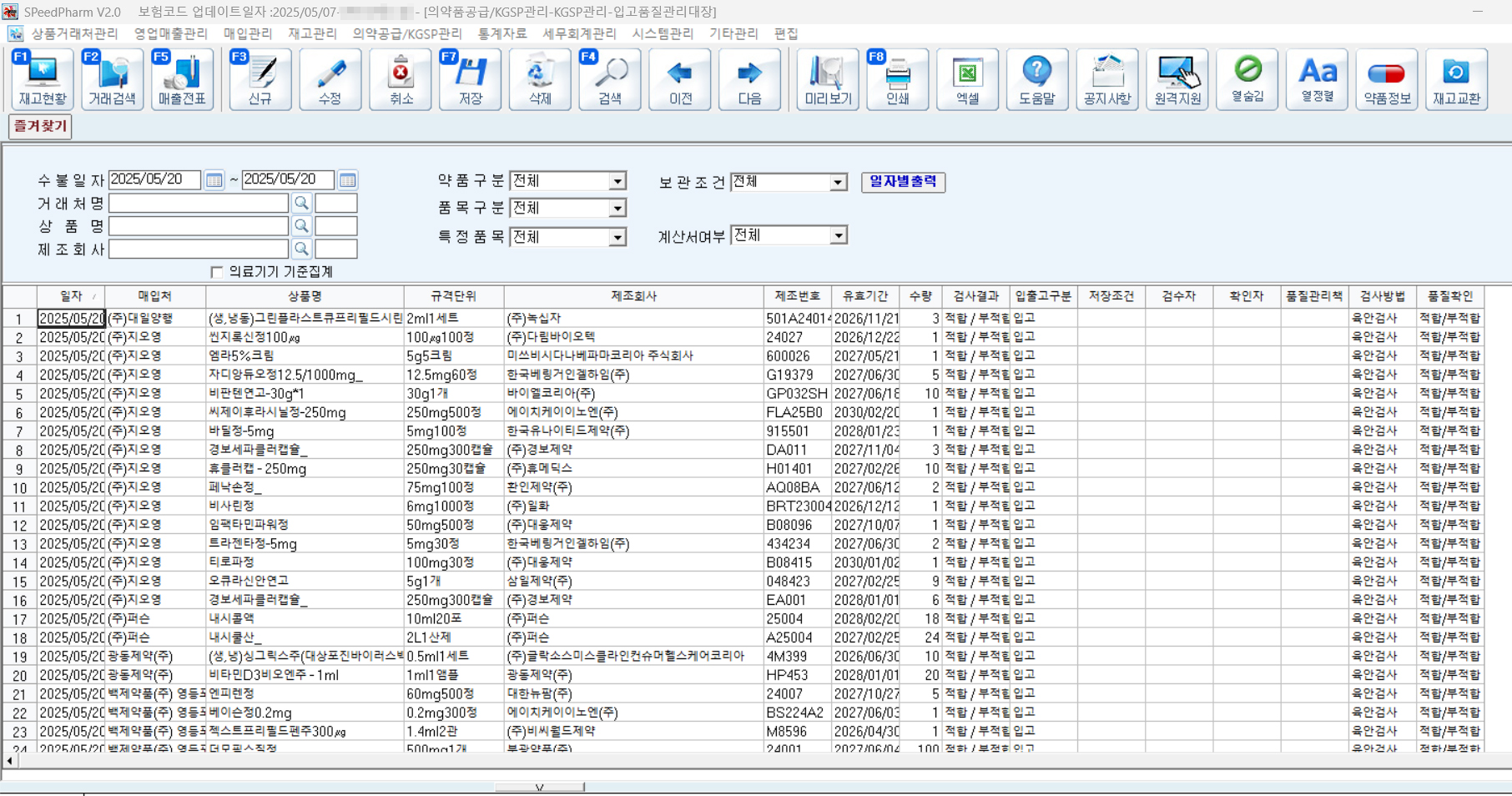The height and width of the screenshot is (796, 1512).
Task: Click the 상품명 text input field
Action: [x=199, y=226]
